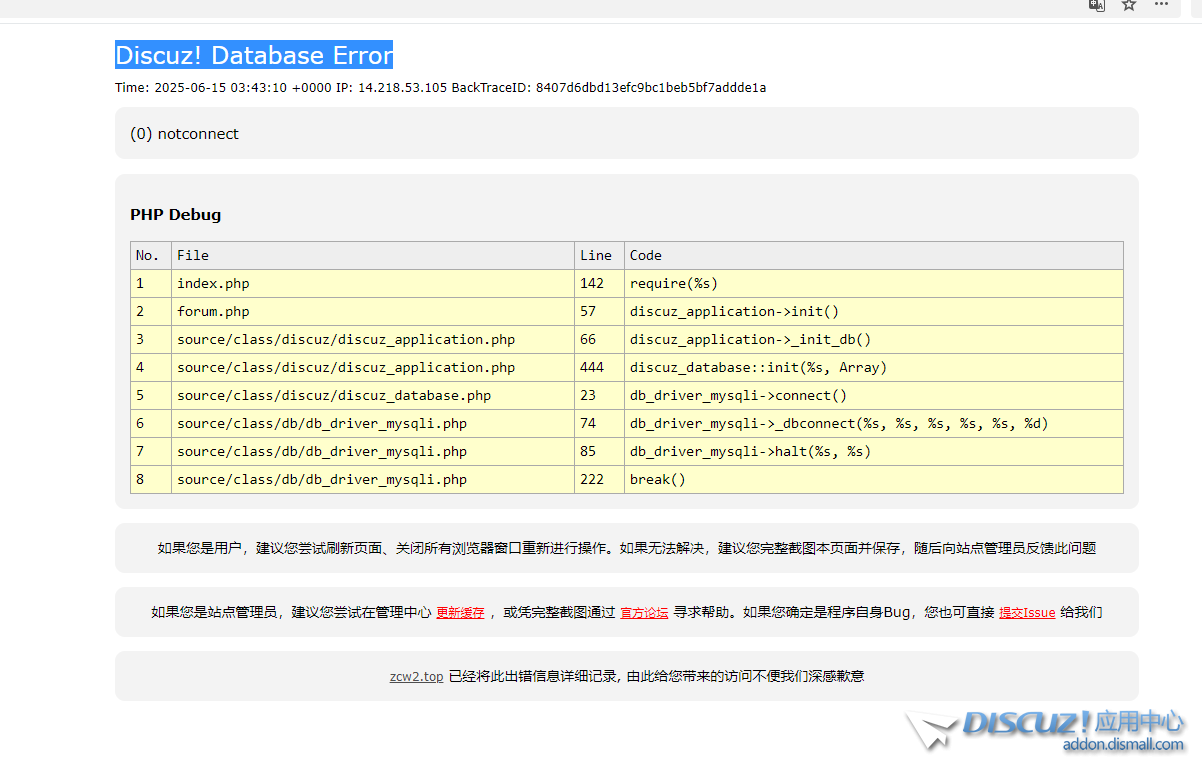The height and width of the screenshot is (770, 1202).
Task: Click the Line column header
Action: 596,256
